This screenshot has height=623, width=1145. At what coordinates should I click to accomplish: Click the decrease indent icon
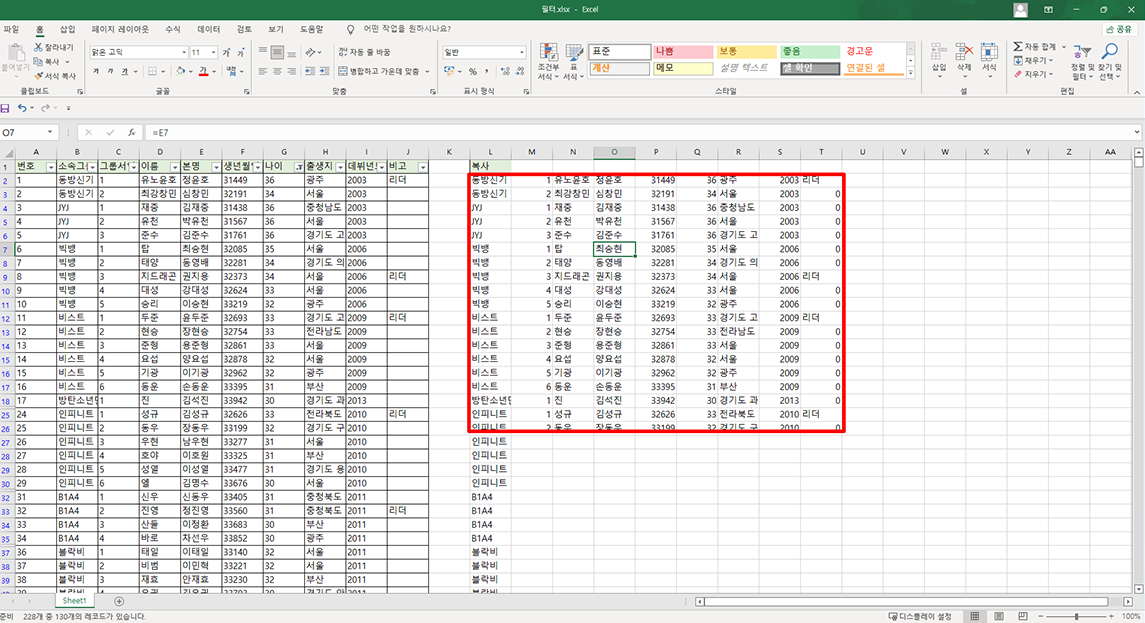tap(310, 71)
